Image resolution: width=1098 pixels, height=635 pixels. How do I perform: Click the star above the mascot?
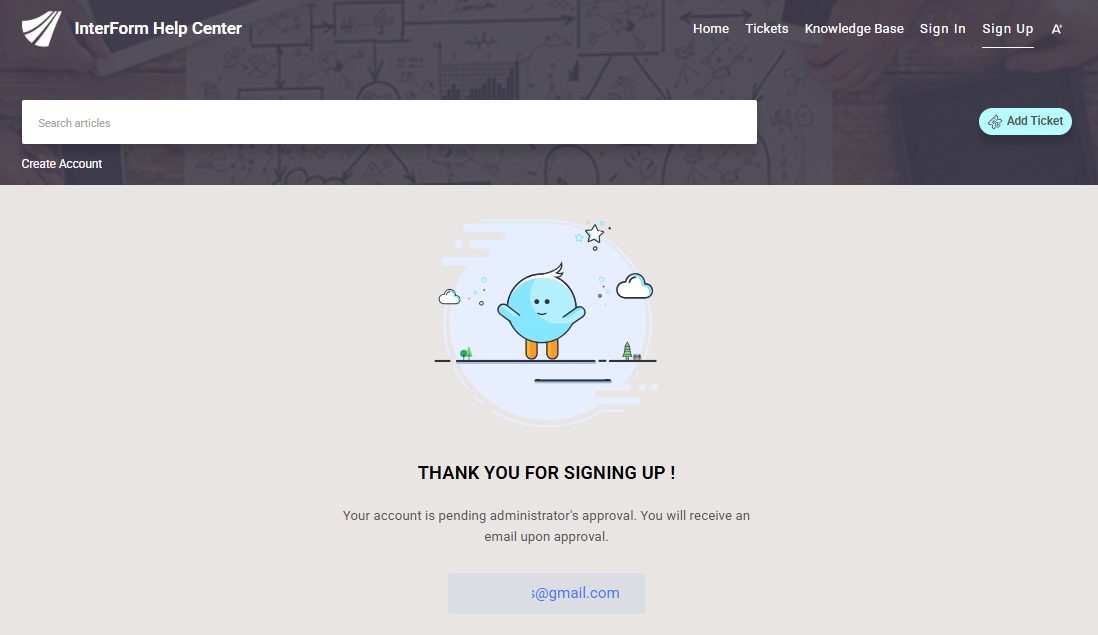click(595, 234)
